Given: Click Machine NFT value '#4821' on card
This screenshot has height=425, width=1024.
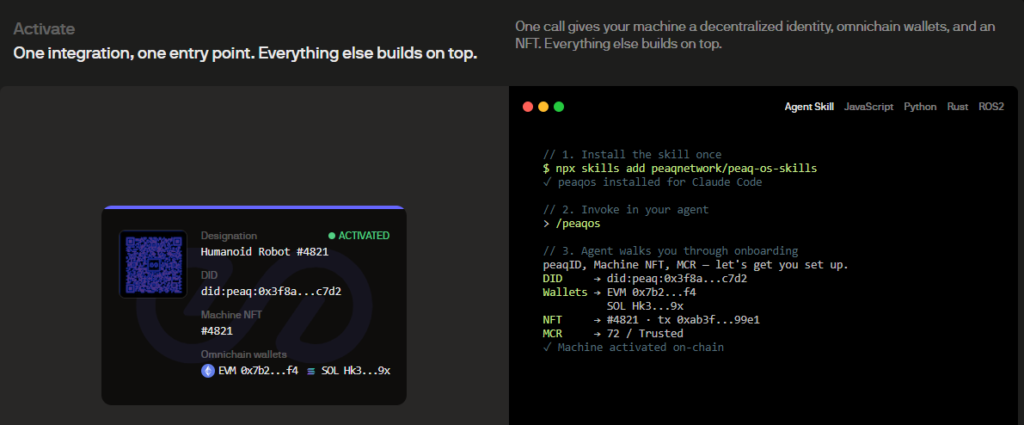Looking at the screenshot, I should tap(217, 331).
